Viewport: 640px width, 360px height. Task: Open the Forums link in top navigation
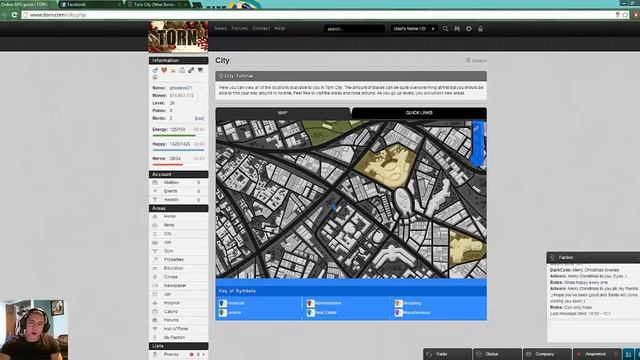point(240,29)
